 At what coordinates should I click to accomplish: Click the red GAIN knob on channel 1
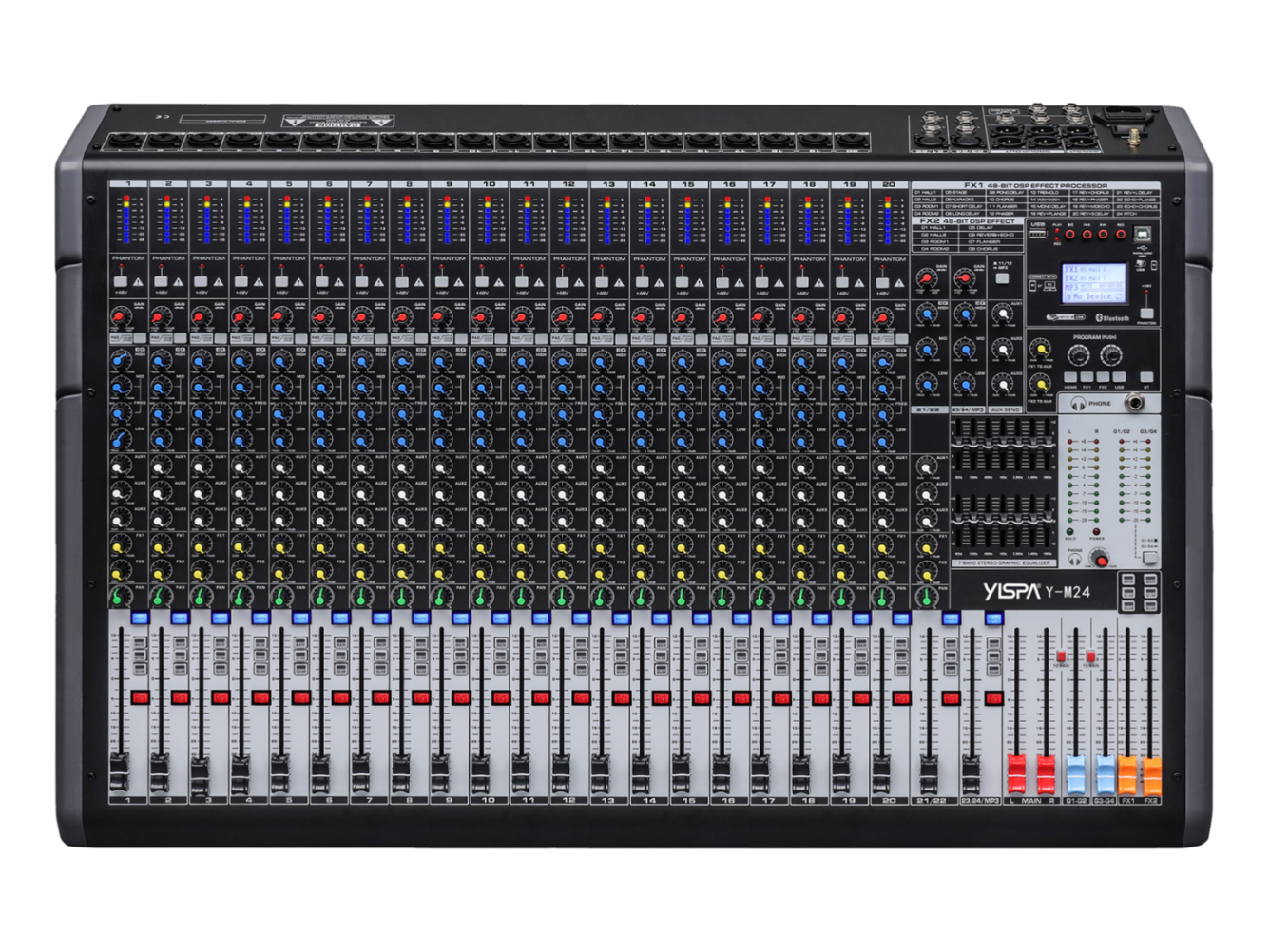tap(121, 316)
